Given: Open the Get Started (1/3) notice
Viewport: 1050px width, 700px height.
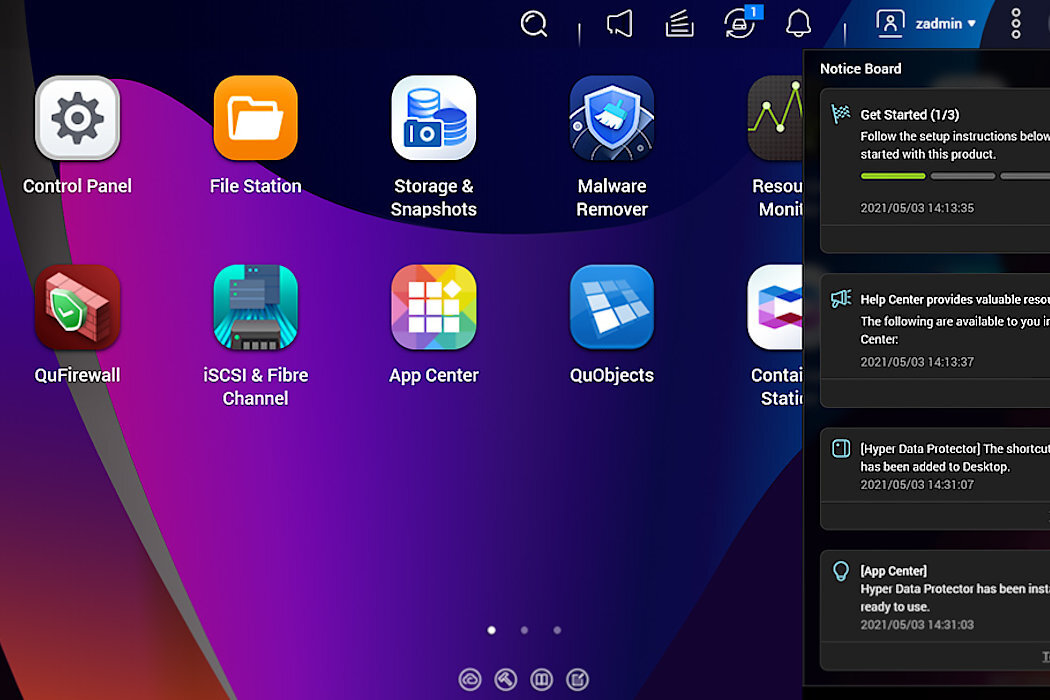Looking at the screenshot, I should (x=935, y=171).
